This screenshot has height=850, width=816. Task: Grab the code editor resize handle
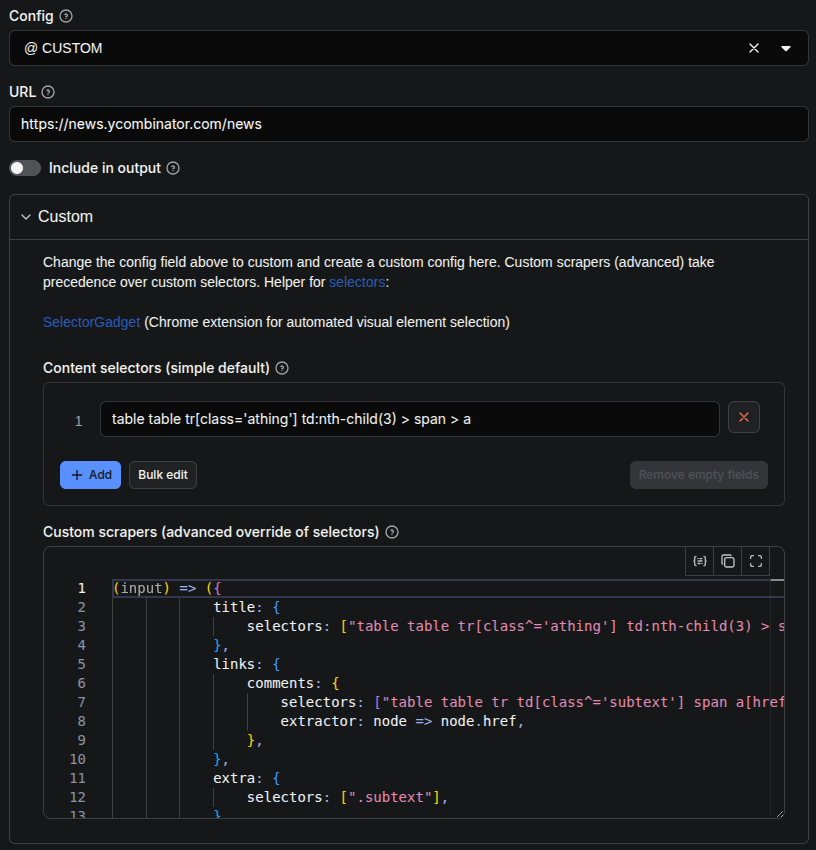780,814
